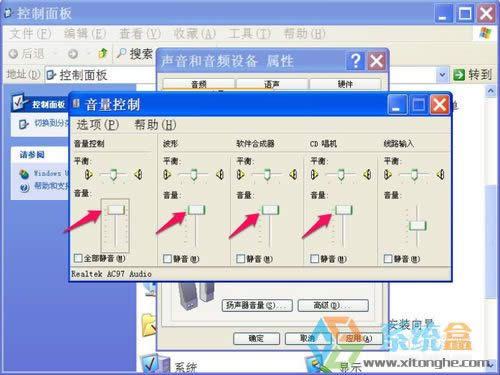Viewport: 500px width, 375px height.
Task: Open the 帮助 menu in Volume Control
Action: pyautogui.click(x=155, y=125)
